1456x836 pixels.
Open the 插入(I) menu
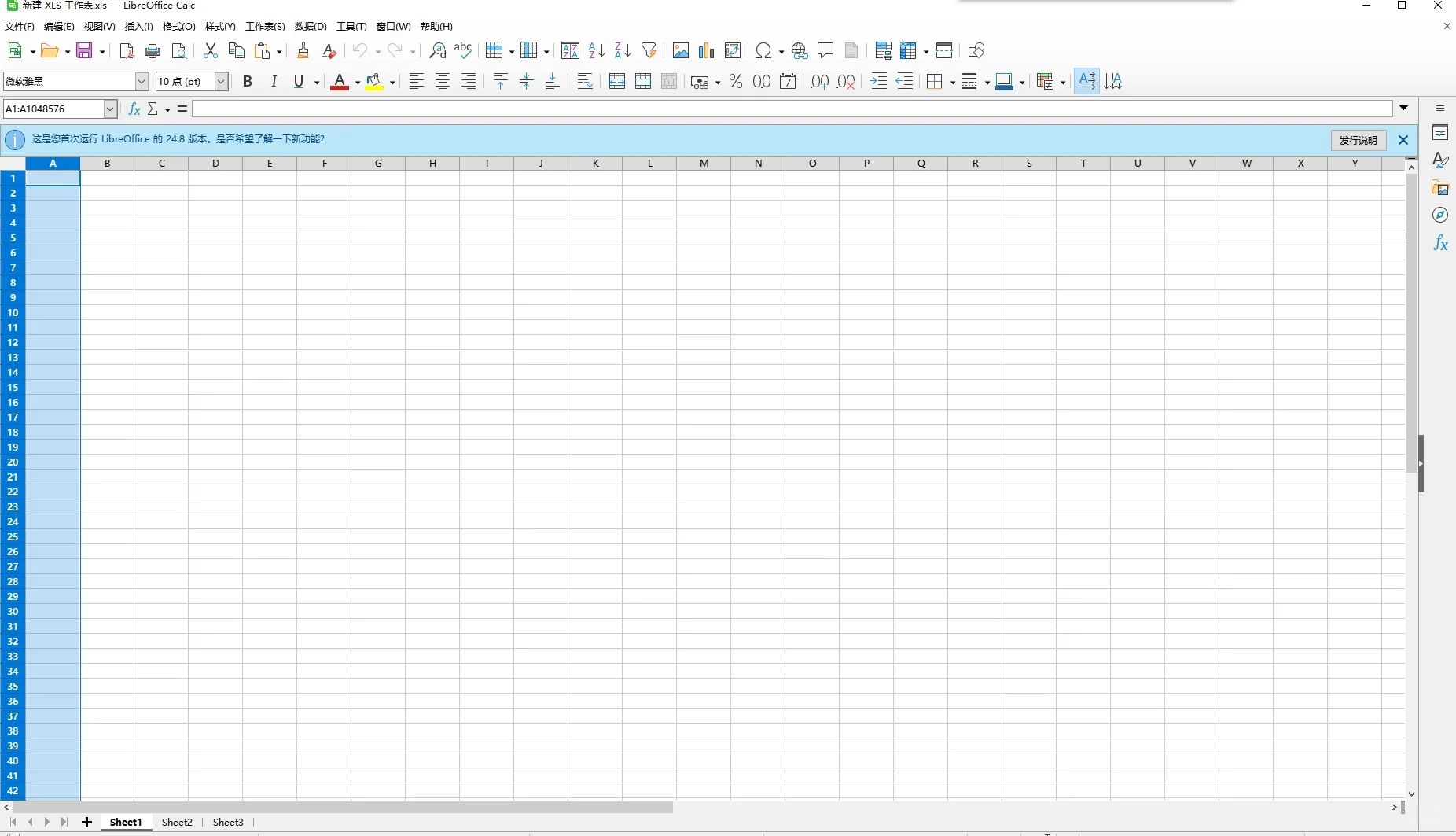(138, 25)
